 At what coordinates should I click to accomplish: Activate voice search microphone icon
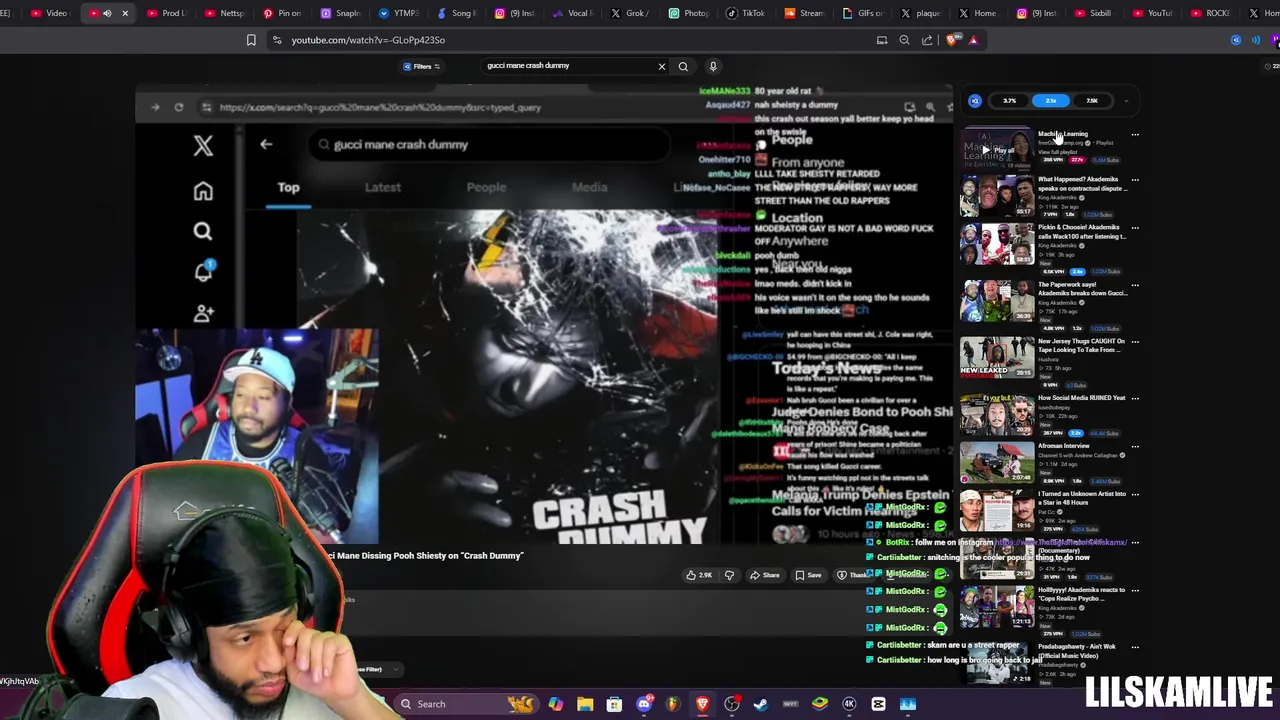point(713,66)
